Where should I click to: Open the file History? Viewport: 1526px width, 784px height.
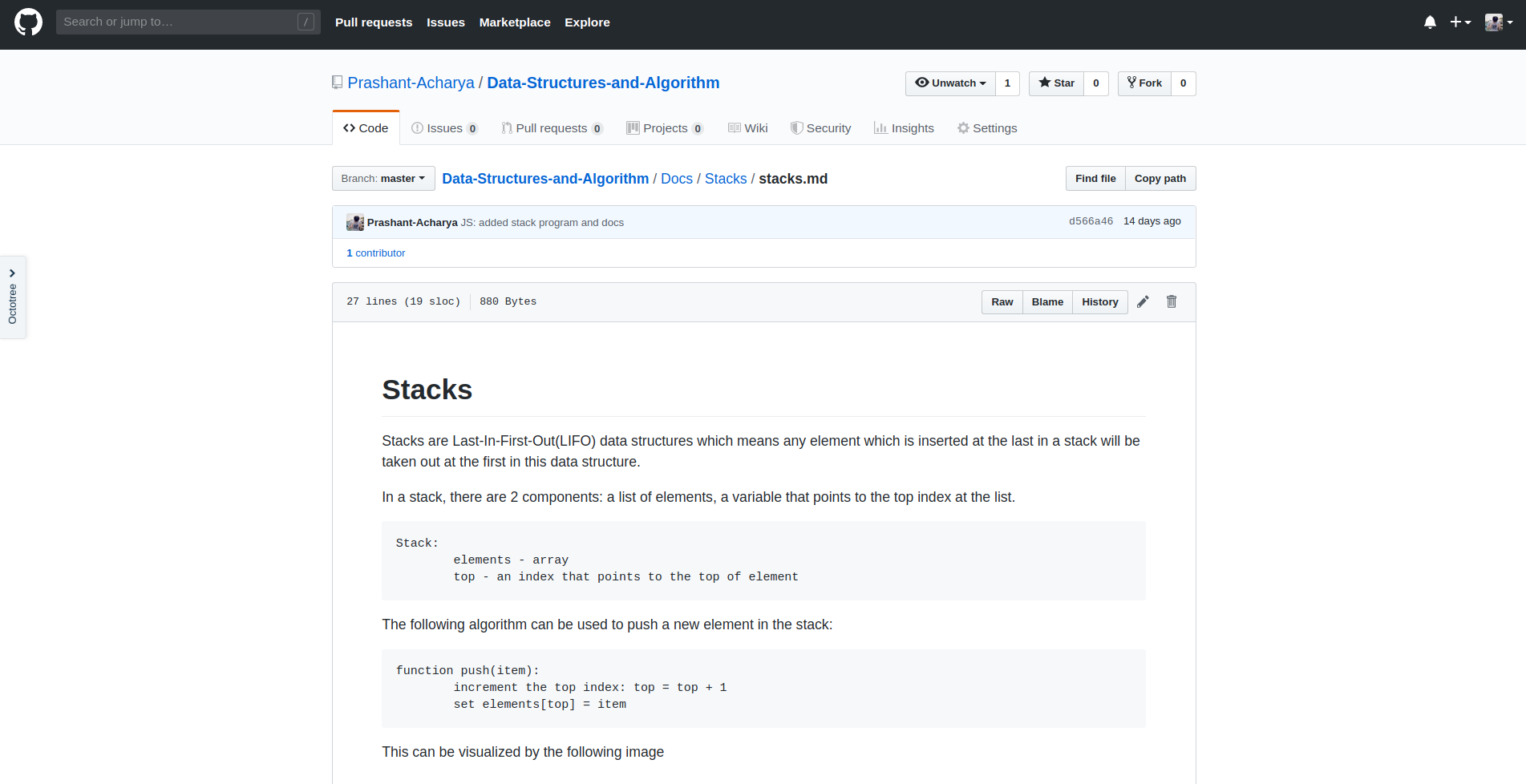[1100, 302]
